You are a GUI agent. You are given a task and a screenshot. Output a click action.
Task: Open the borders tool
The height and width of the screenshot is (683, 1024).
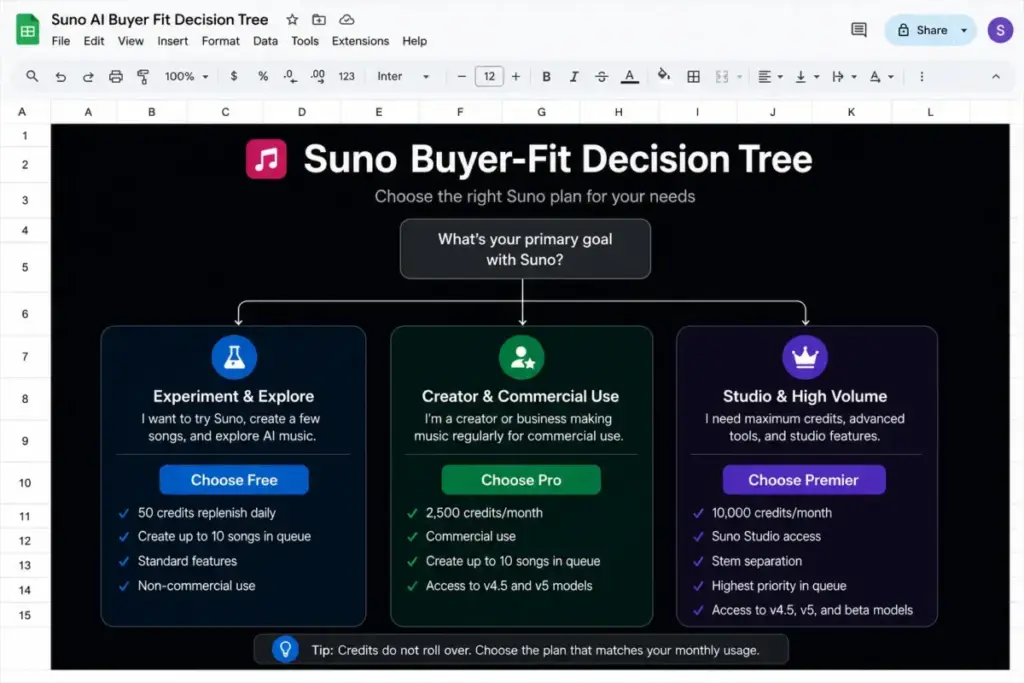[694, 76]
